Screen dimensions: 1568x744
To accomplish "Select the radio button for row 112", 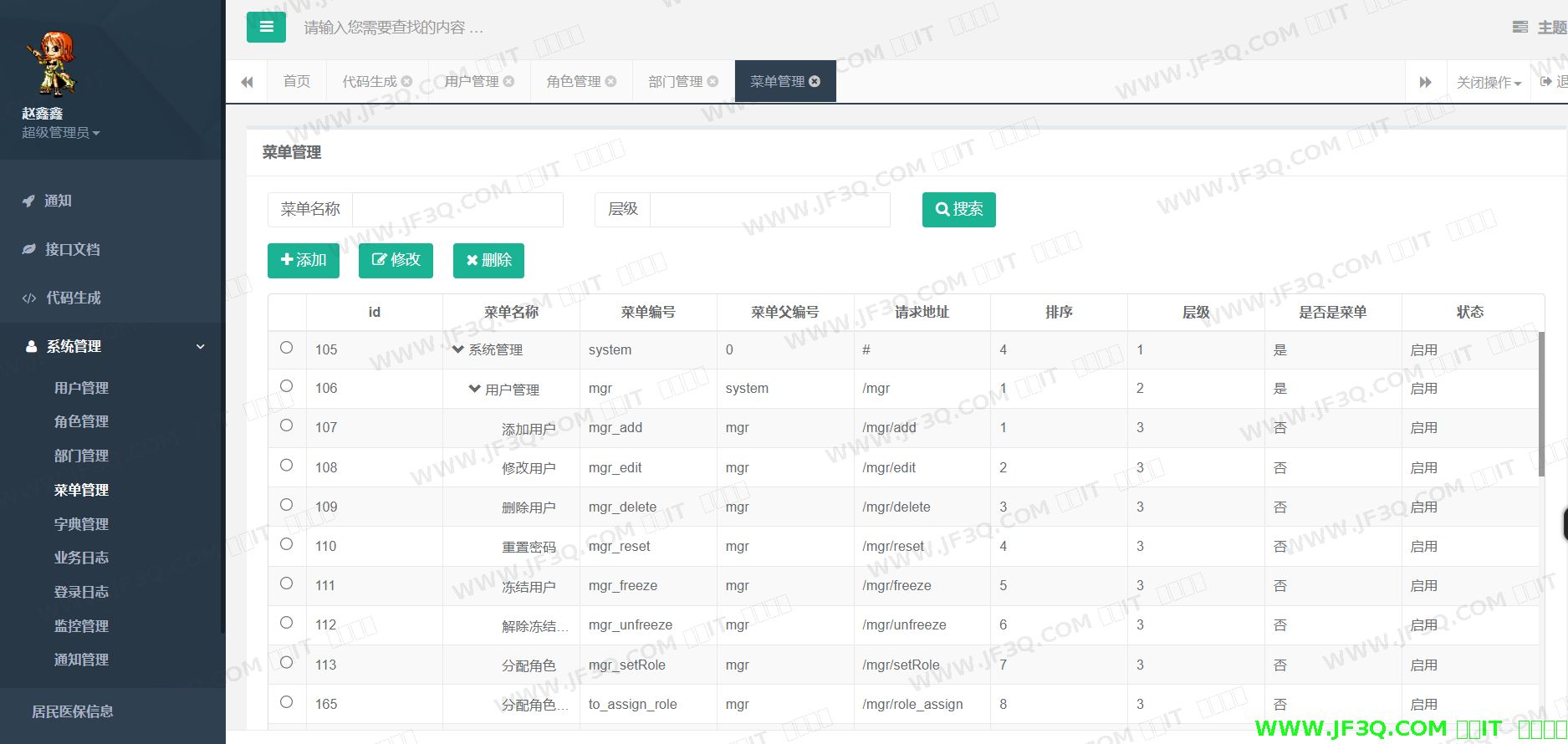I will (x=286, y=623).
